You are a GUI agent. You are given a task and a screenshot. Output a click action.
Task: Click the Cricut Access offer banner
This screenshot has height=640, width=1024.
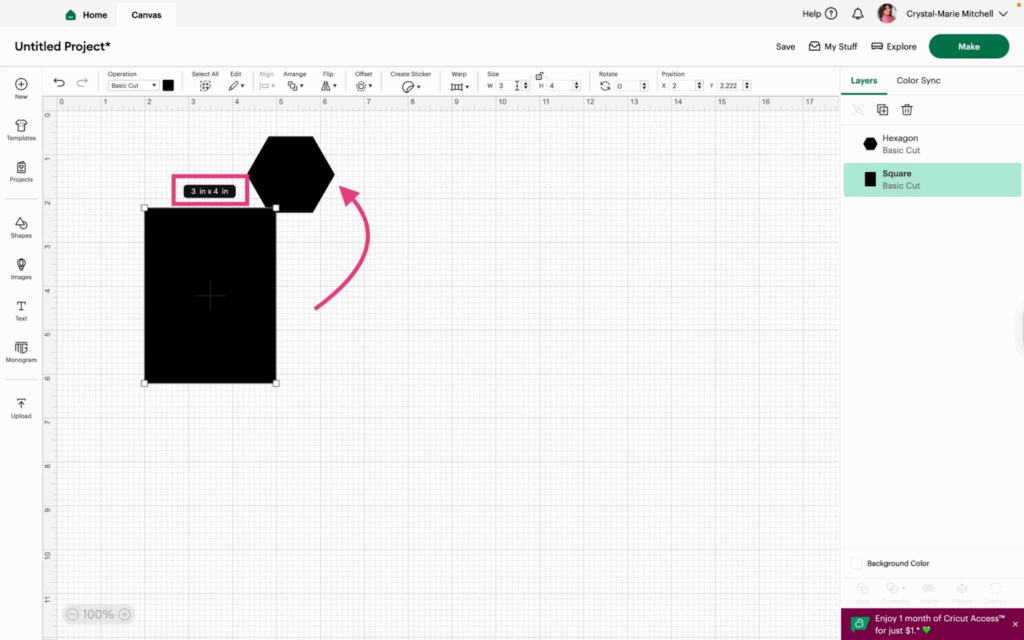(931, 624)
